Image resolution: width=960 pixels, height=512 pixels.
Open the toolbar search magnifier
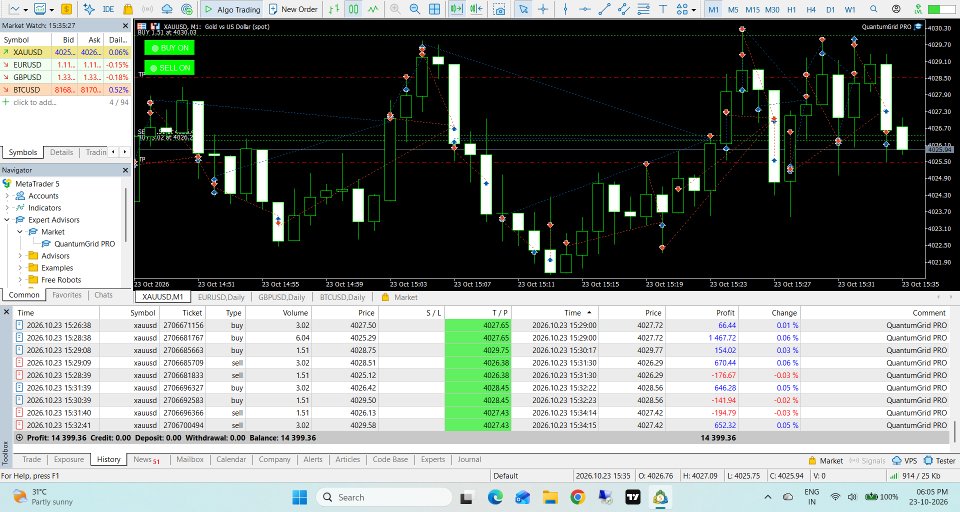(874, 9)
